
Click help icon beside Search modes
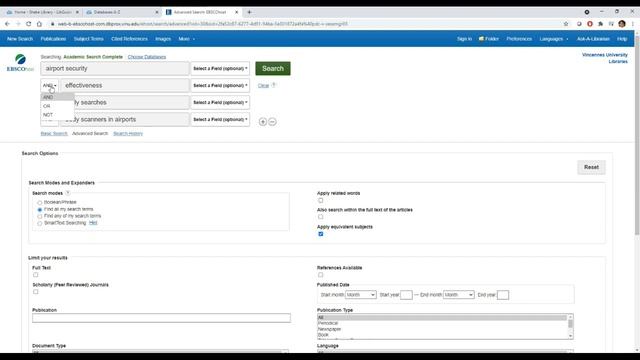(68, 193)
